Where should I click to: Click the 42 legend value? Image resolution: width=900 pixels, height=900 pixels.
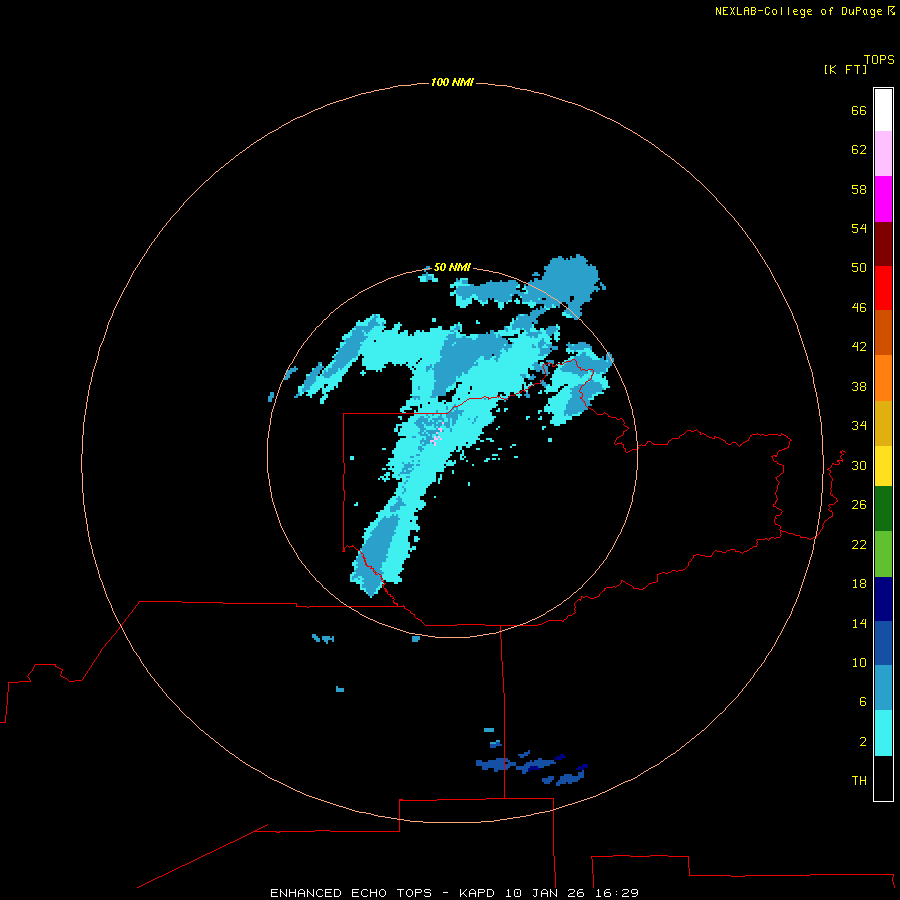click(859, 347)
